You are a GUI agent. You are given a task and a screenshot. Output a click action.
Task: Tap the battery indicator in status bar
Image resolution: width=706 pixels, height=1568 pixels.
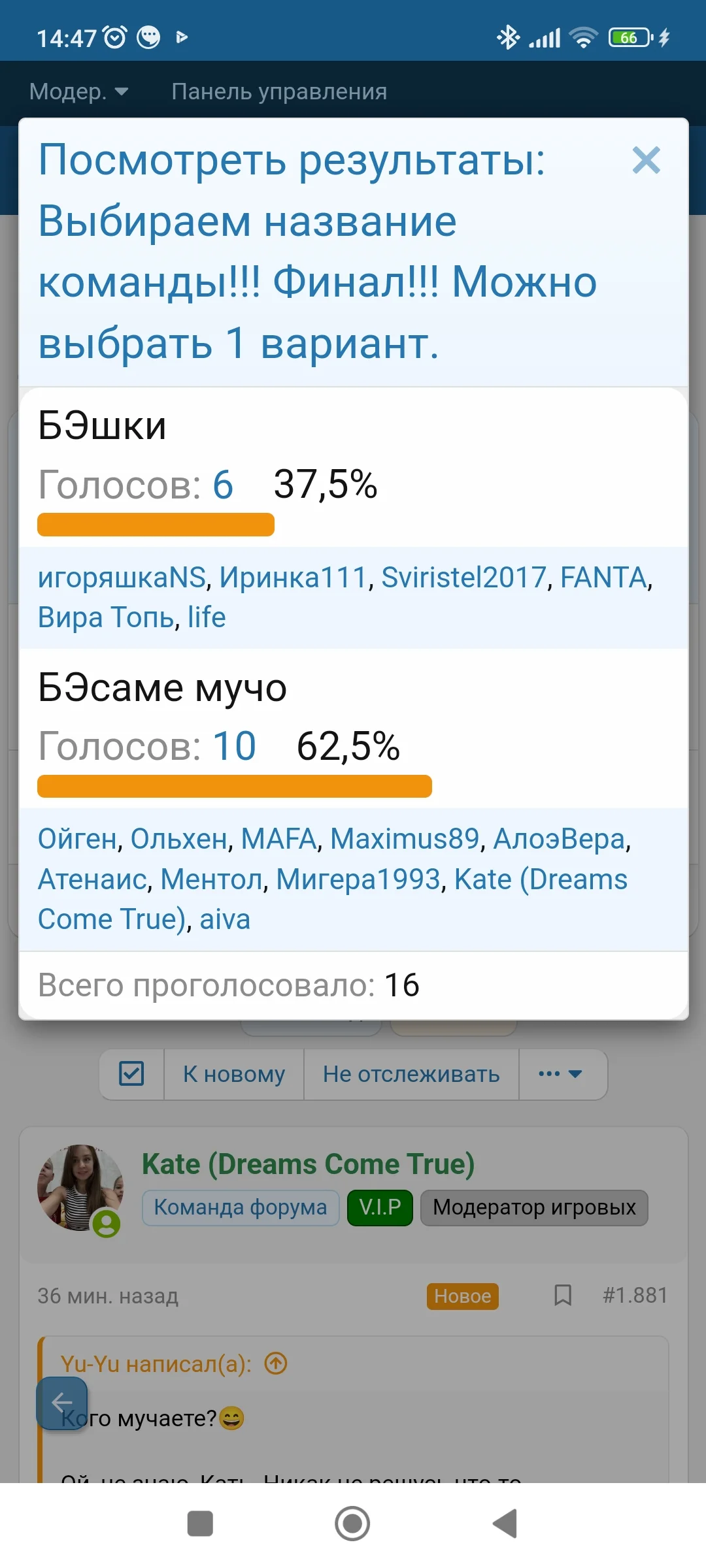point(630,38)
